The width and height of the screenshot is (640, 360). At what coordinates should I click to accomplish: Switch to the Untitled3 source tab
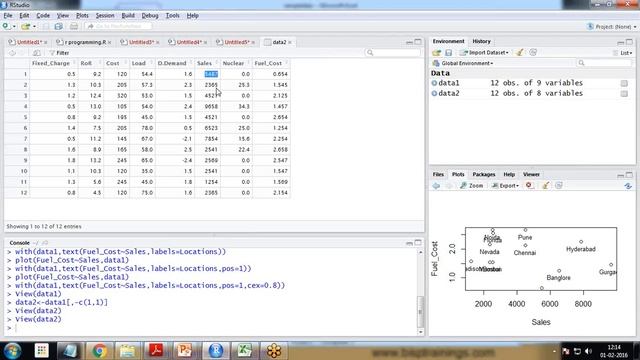[x=141, y=42]
